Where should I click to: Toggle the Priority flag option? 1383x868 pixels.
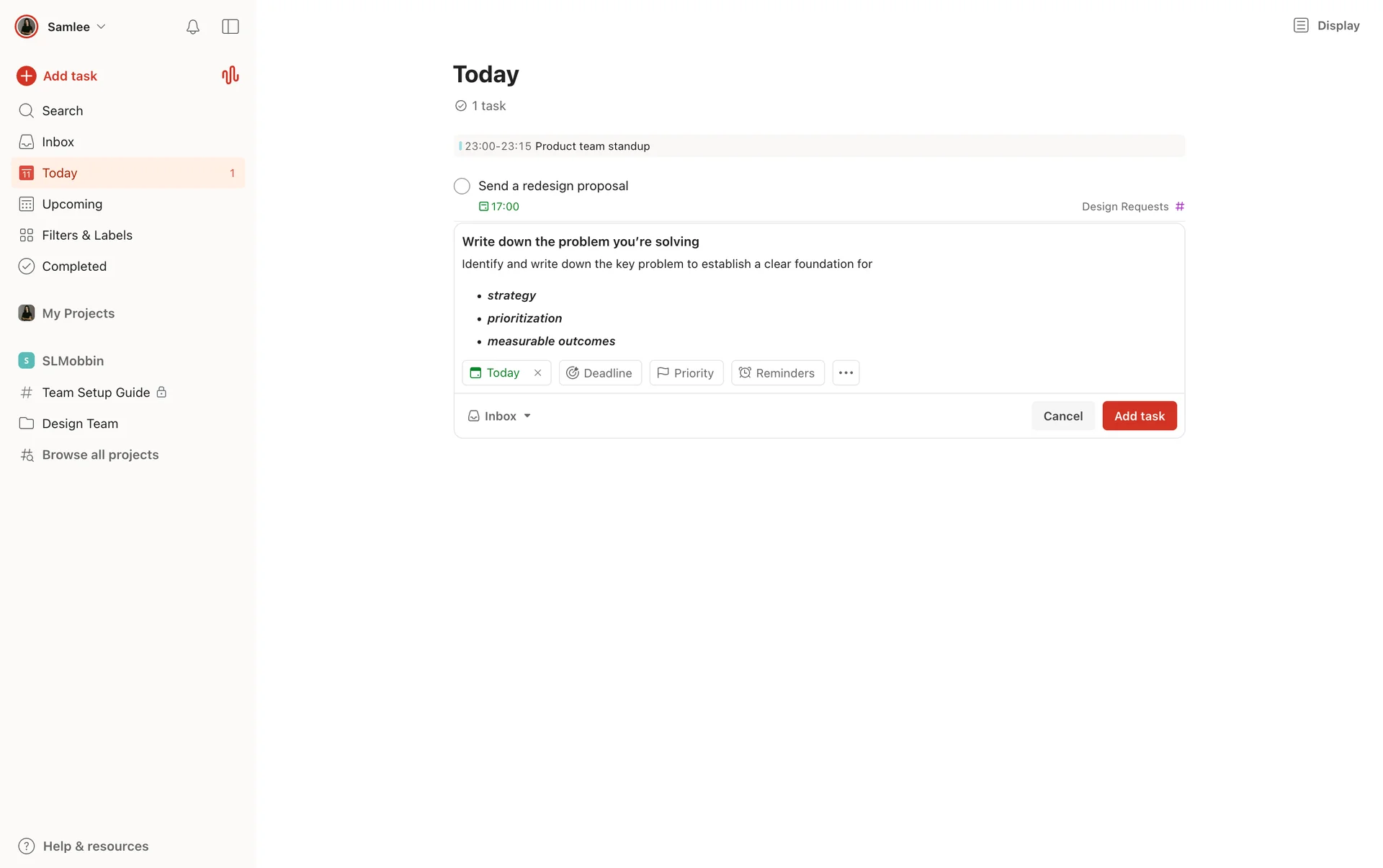point(686,373)
